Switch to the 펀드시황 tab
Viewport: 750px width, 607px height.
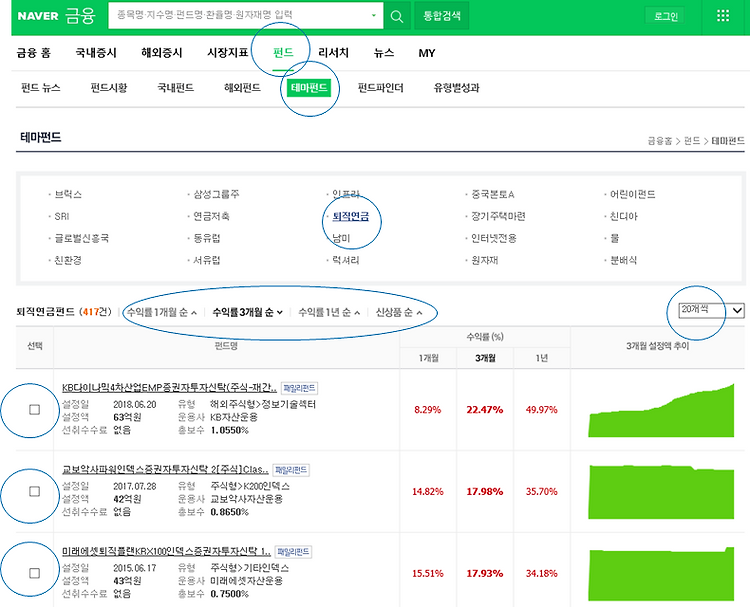109,88
